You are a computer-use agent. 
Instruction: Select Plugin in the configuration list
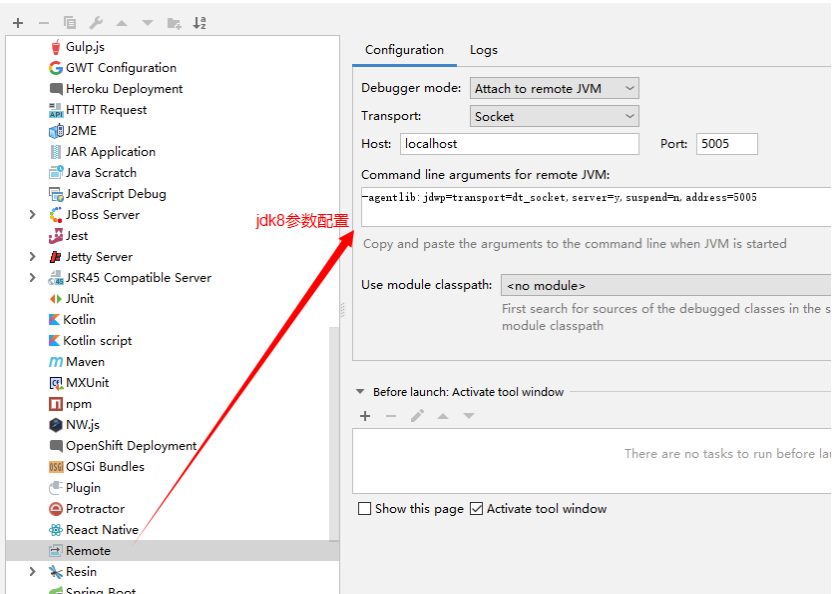coord(83,488)
